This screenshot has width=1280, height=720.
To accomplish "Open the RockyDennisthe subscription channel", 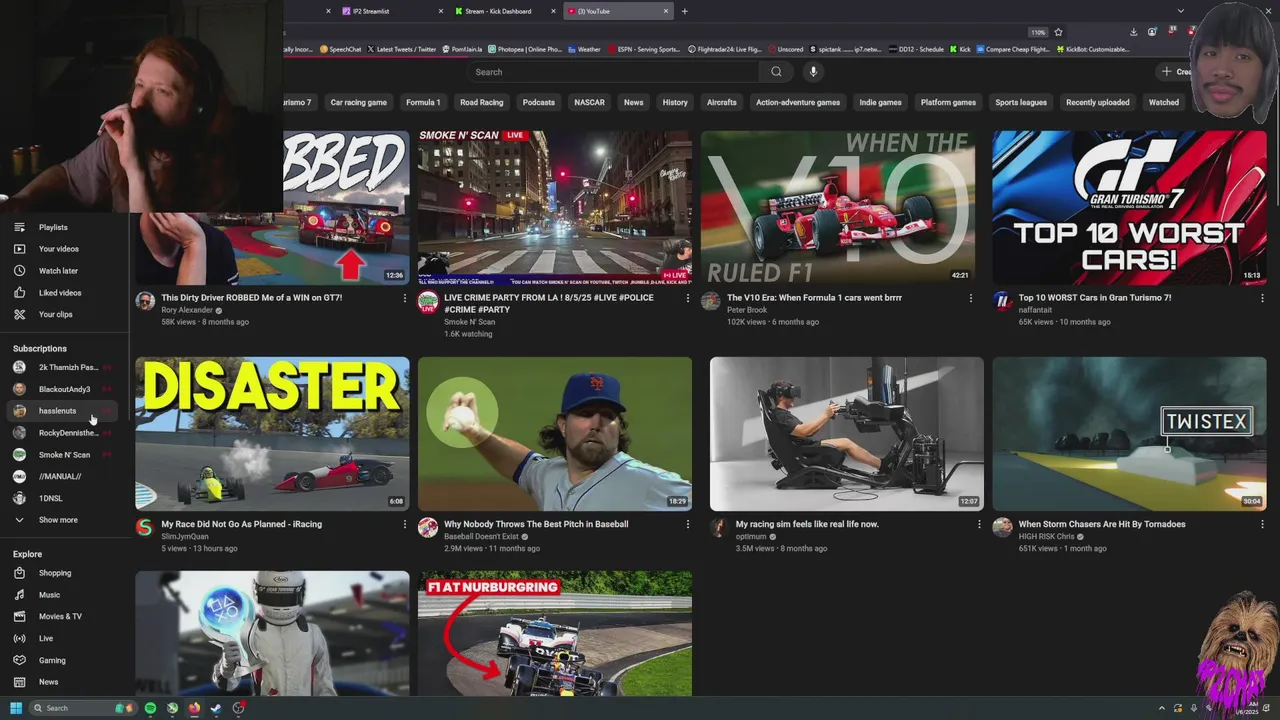I will [62, 433].
